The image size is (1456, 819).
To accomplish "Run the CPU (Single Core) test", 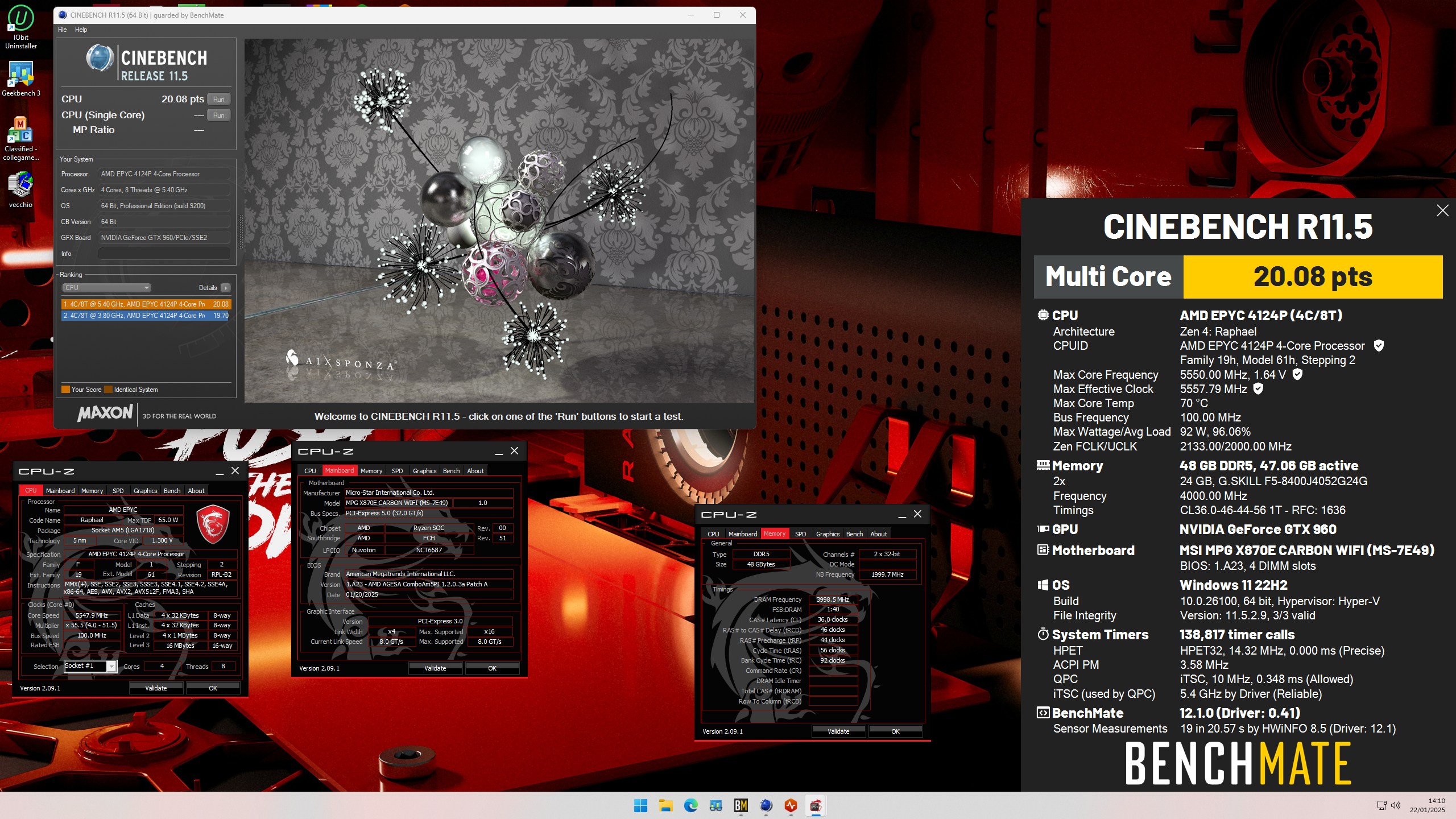I will pyautogui.click(x=219, y=115).
